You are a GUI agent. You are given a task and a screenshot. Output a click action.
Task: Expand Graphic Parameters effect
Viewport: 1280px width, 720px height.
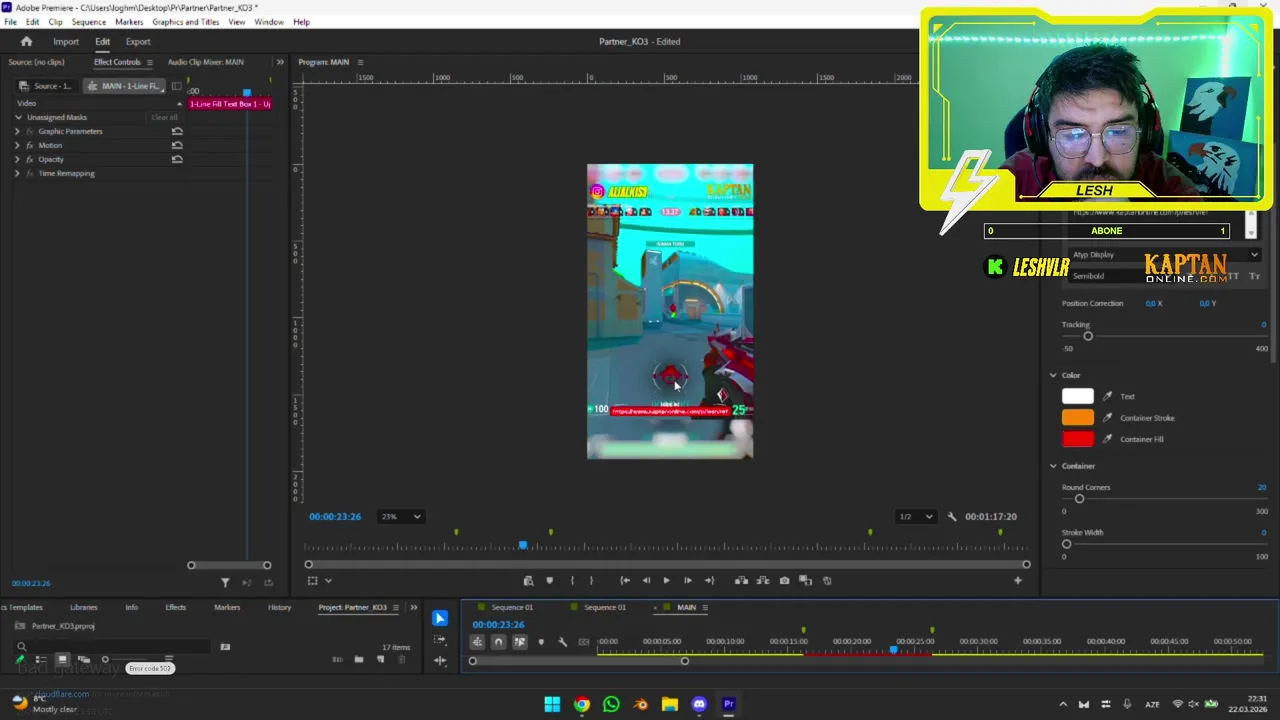[x=17, y=131]
